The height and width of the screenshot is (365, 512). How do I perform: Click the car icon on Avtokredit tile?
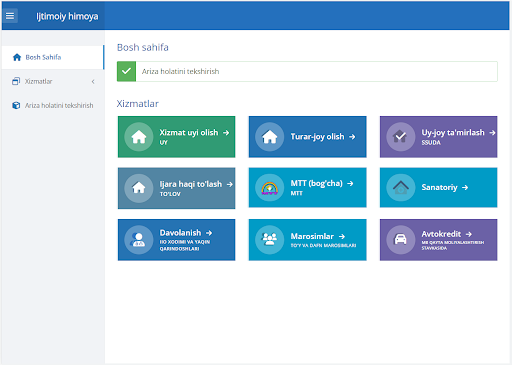pyautogui.click(x=400, y=239)
